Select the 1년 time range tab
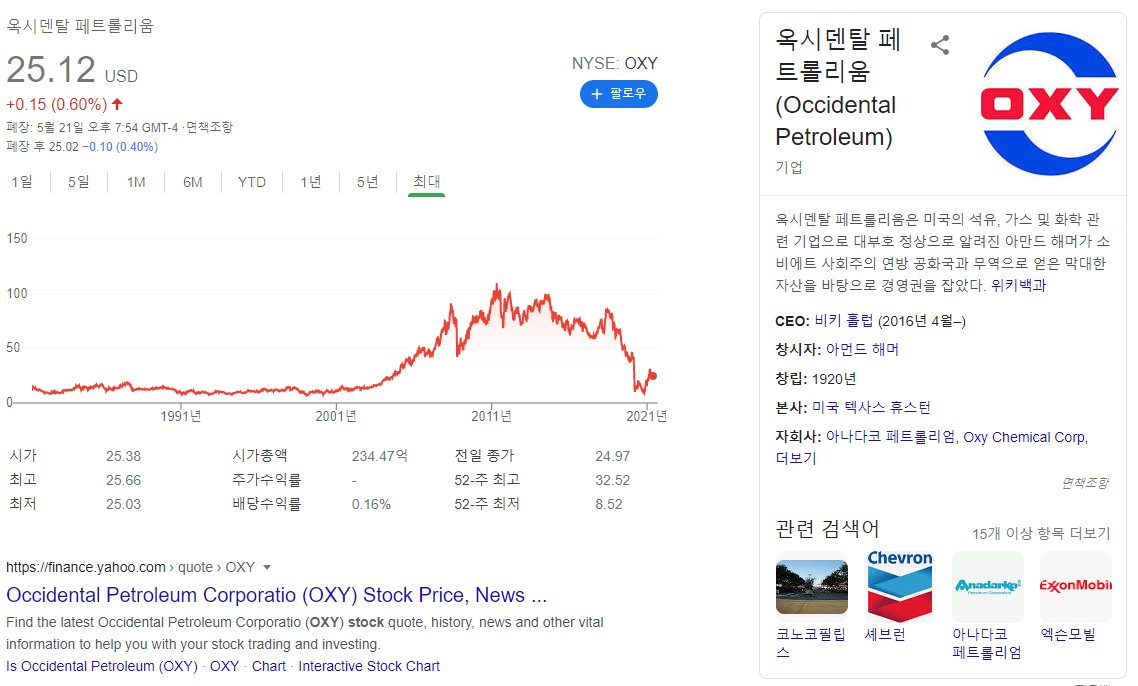 (x=308, y=182)
